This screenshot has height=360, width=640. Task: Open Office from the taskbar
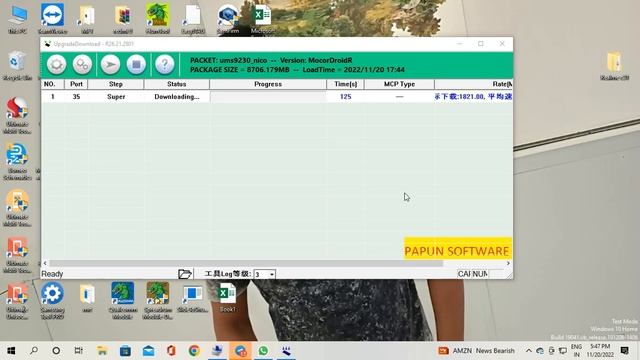(171, 351)
